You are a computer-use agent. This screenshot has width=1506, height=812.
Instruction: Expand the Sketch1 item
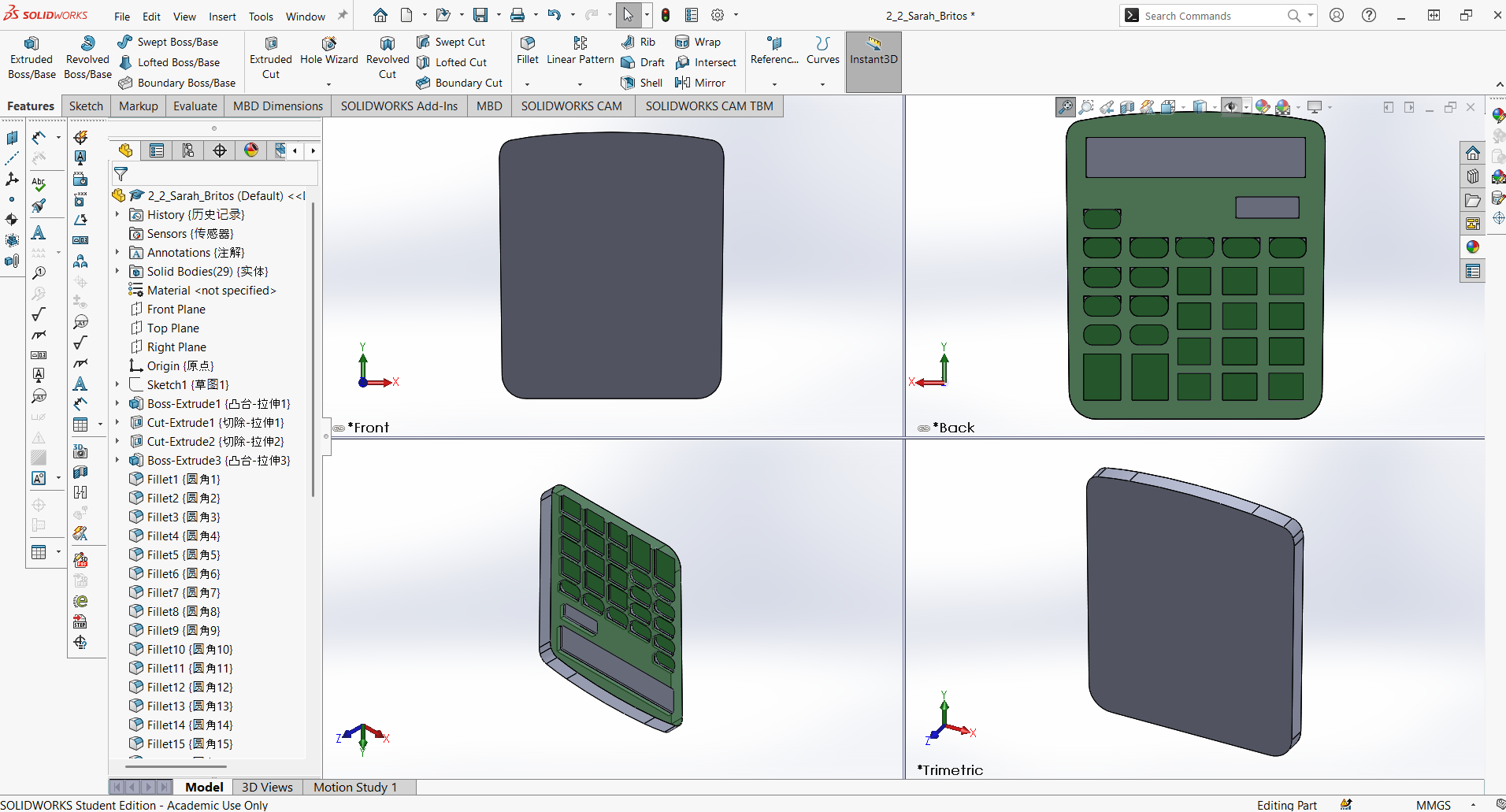(117, 384)
